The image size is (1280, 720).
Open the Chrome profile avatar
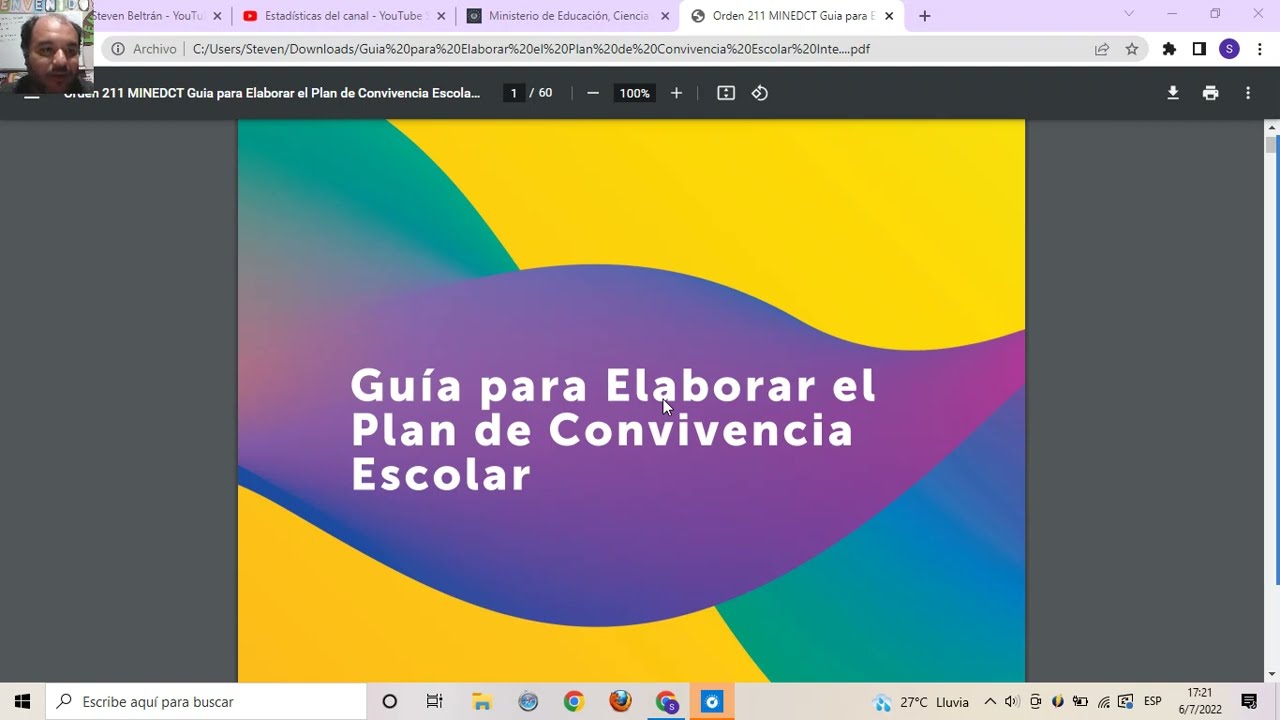1229,49
